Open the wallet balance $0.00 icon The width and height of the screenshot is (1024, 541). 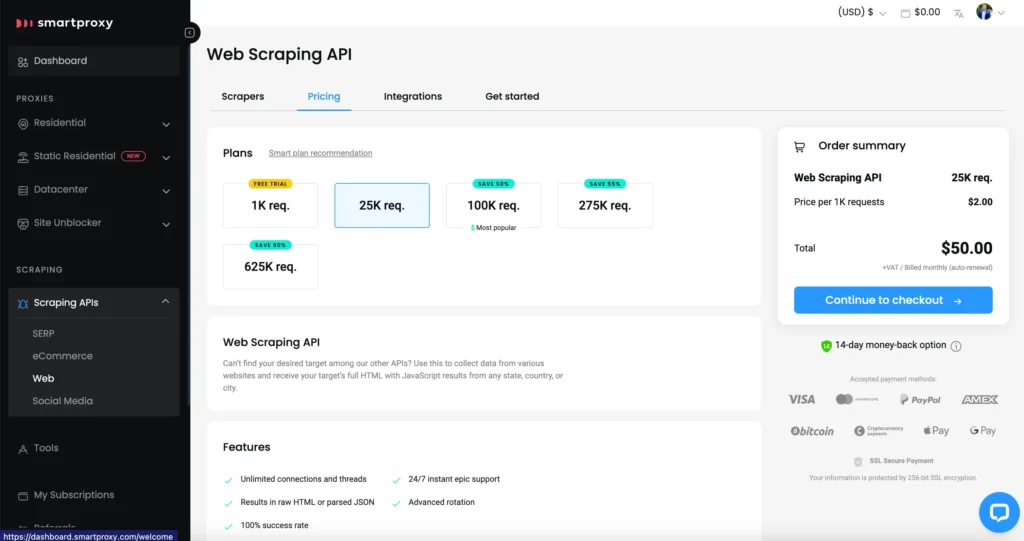tap(906, 13)
